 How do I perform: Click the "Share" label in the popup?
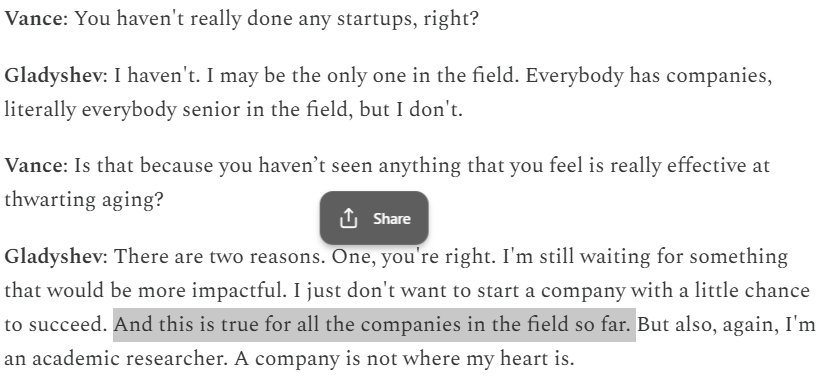tap(391, 218)
